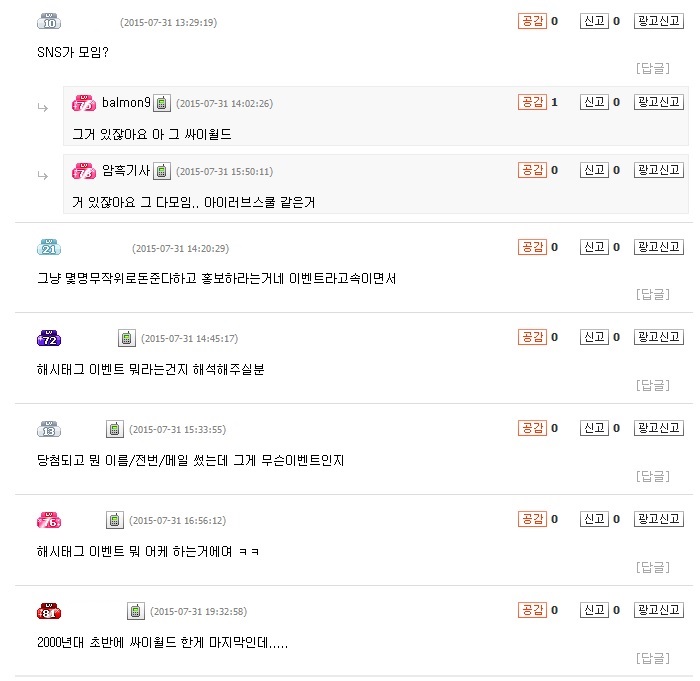Click 광고신고 on the 14:20:29 comment

pos(659,247)
